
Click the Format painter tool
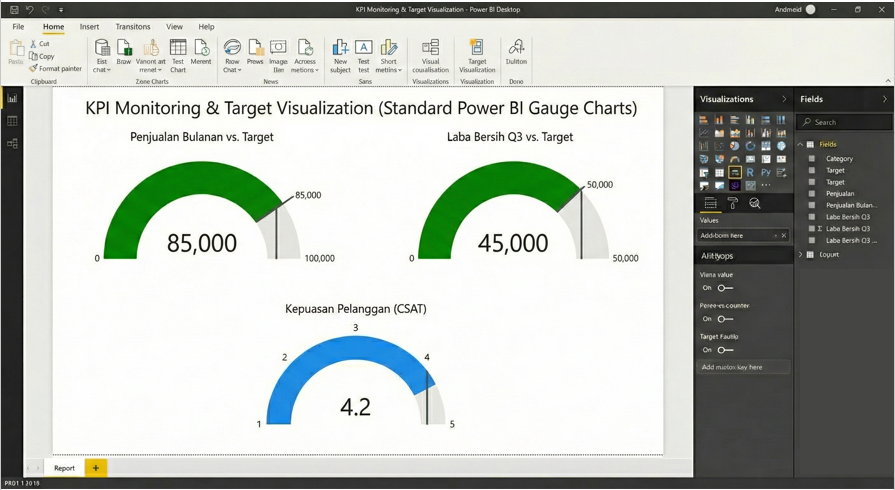[56, 69]
